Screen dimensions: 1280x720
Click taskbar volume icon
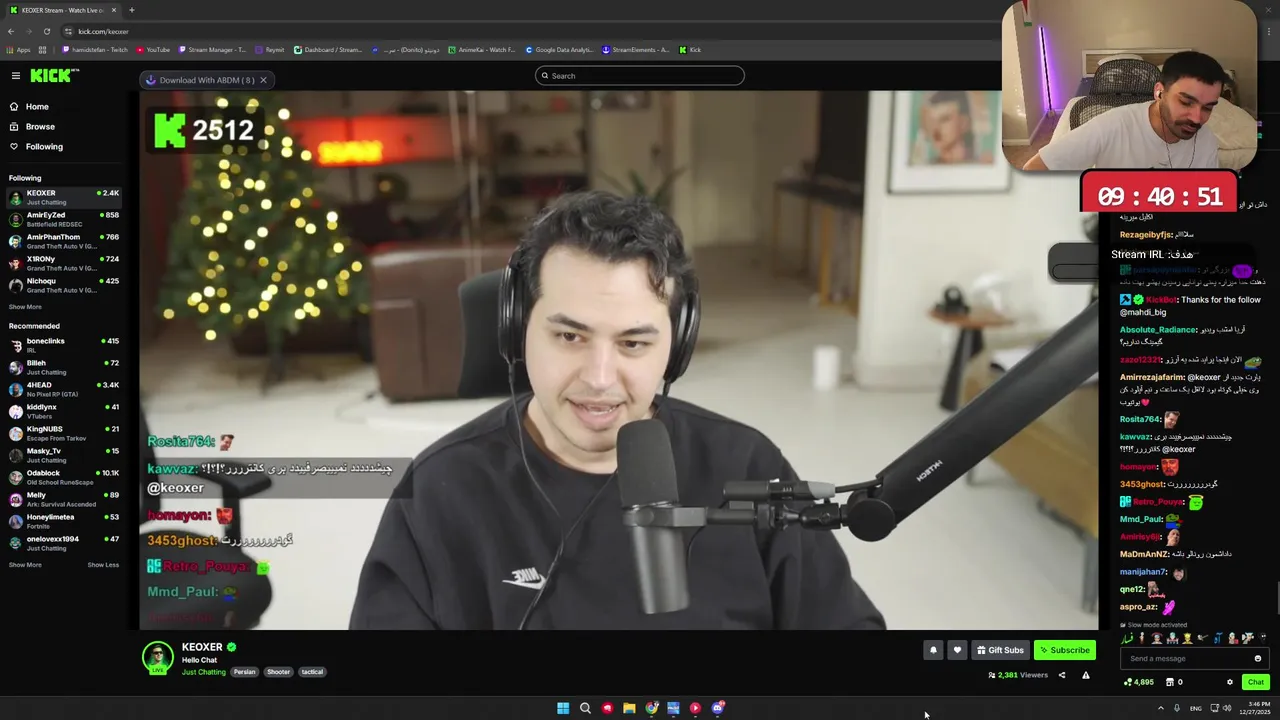click(x=1227, y=708)
